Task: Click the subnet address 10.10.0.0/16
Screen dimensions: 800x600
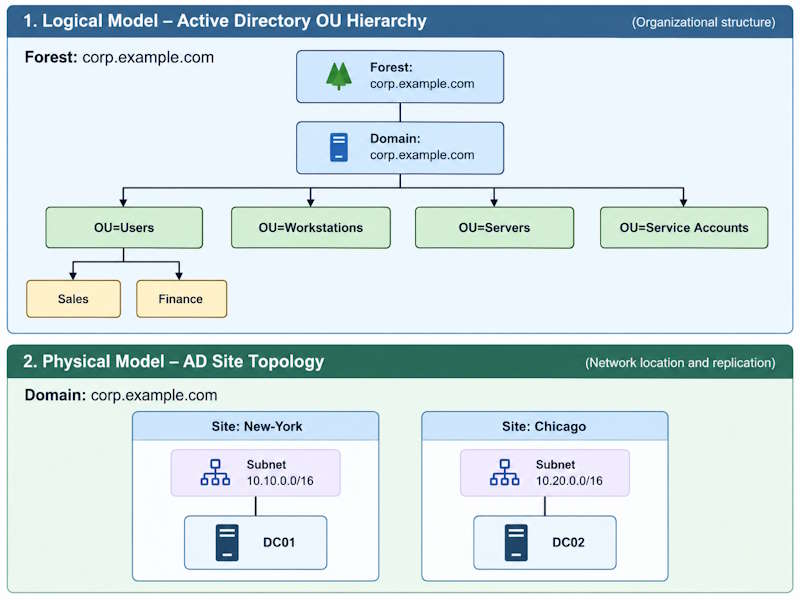Action: click(280, 481)
